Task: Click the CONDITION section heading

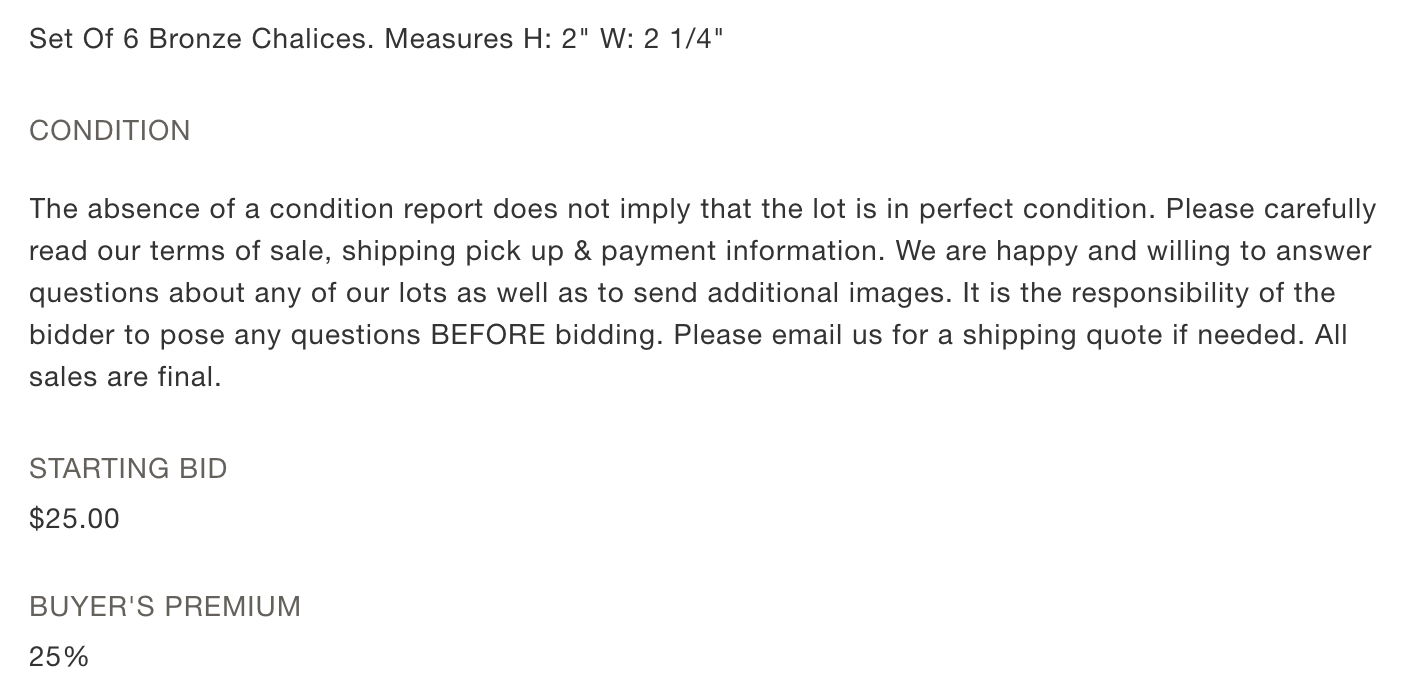Action: 110,131
